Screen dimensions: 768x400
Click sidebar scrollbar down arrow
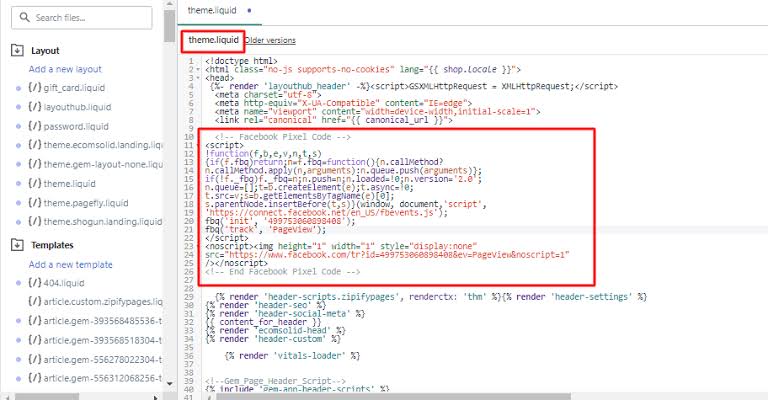tap(169, 383)
